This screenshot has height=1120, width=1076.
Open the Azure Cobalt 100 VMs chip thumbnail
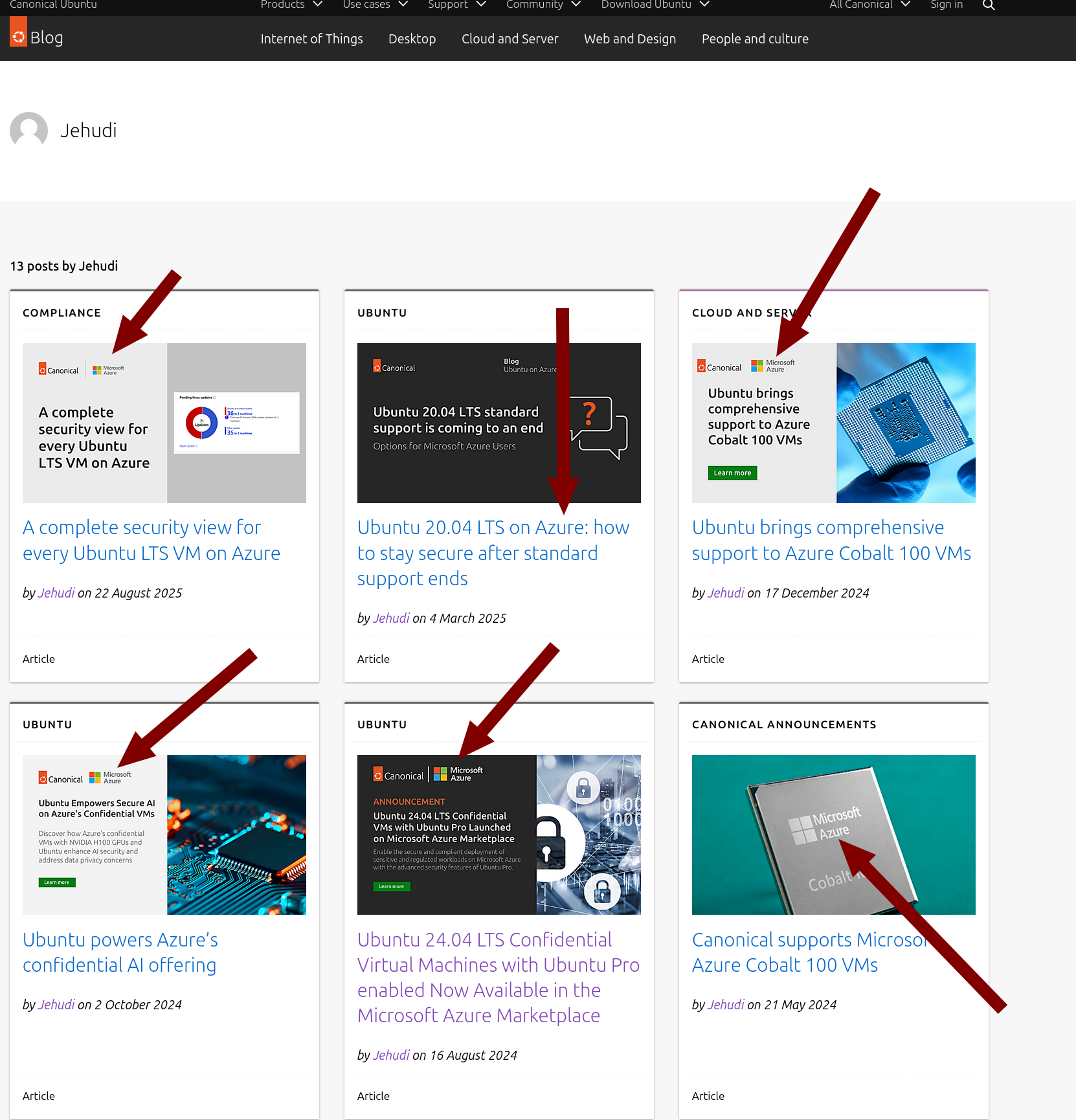[834, 423]
